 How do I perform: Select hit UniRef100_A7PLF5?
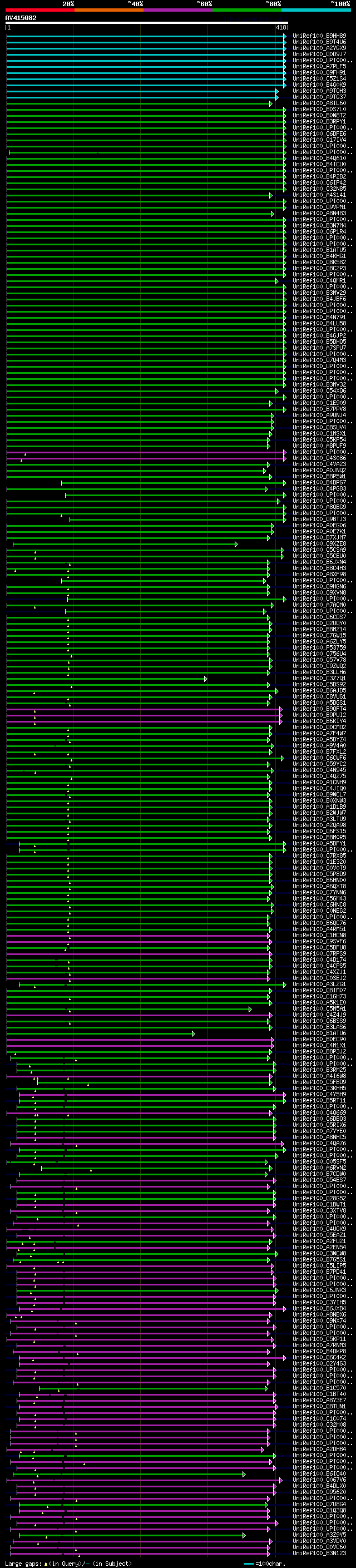(319, 66)
